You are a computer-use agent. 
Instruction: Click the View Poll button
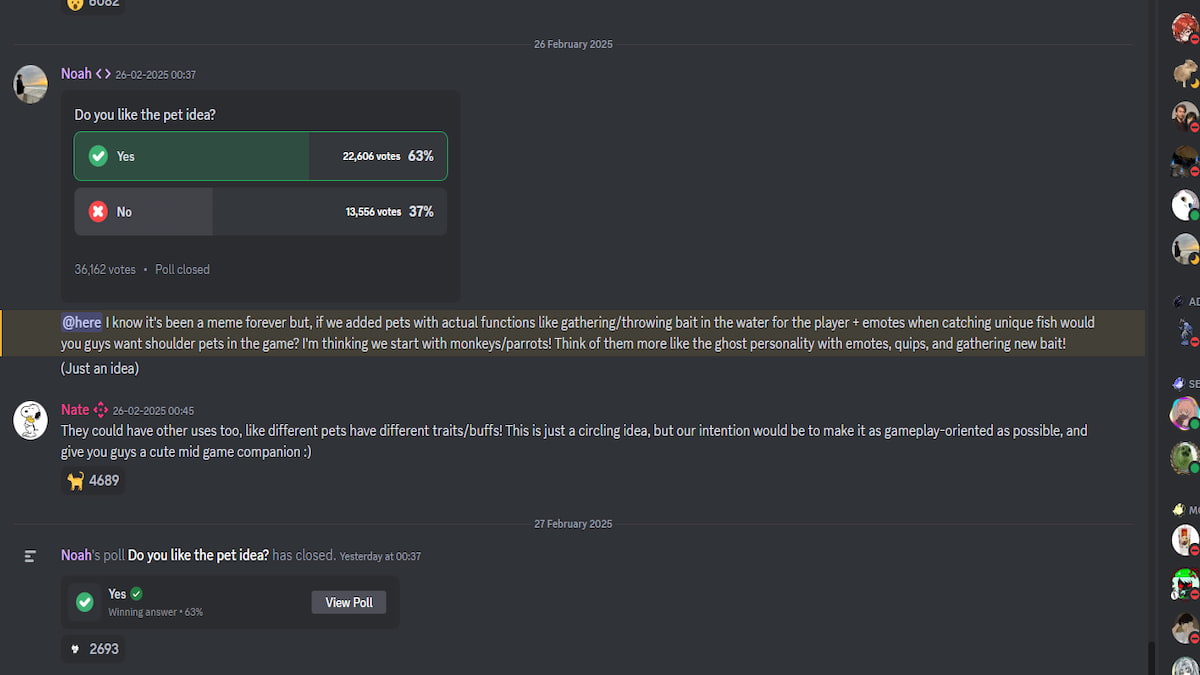[x=349, y=602]
